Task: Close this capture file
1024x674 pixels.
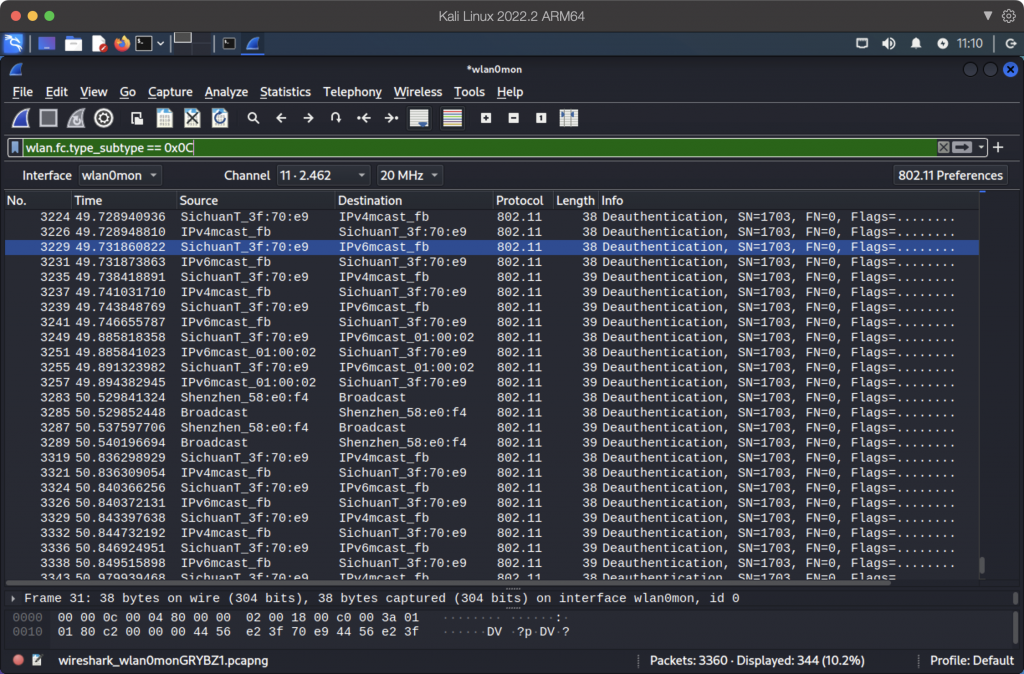Action: click(x=192, y=118)
